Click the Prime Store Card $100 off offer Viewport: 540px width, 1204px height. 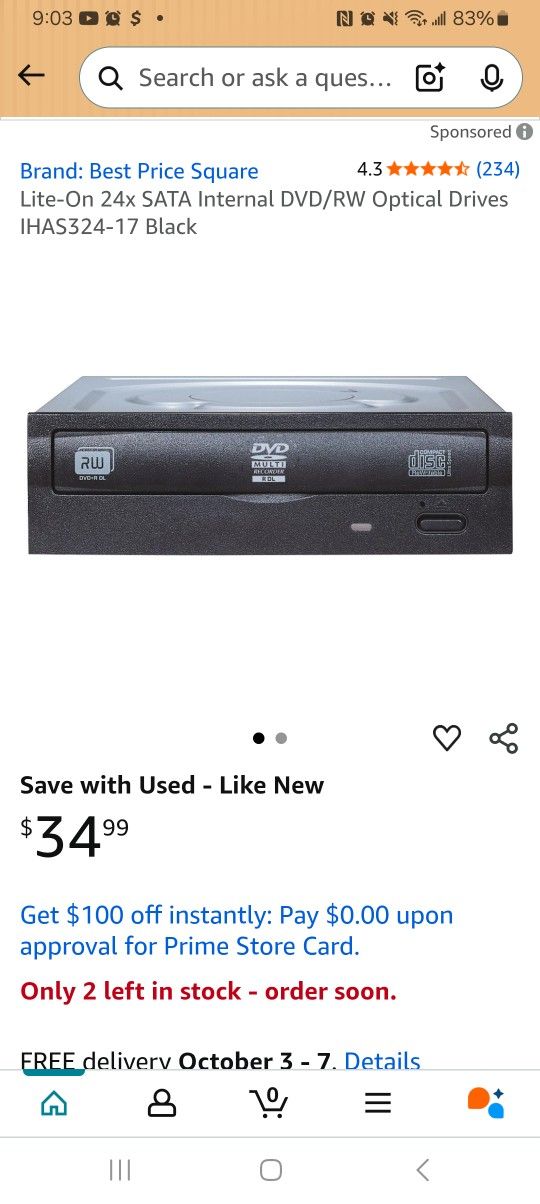tap(237, 930)
